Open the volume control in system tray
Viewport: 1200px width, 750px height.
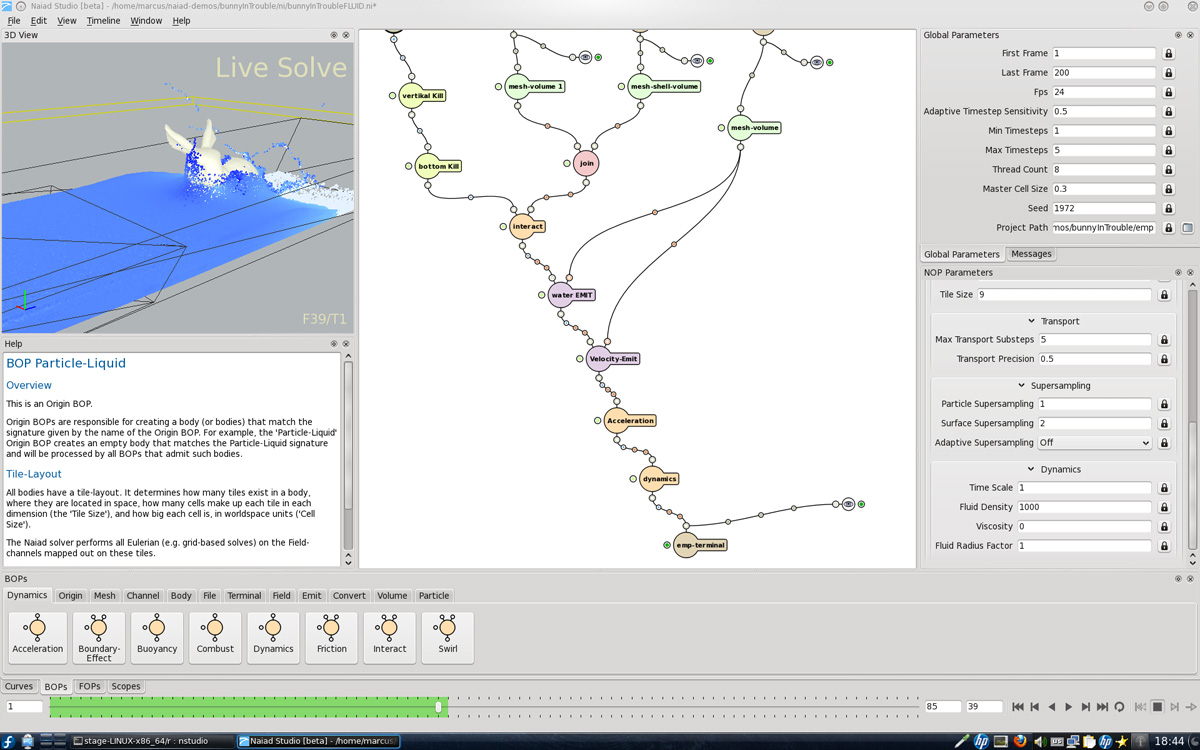click(x=1039, y=741)
